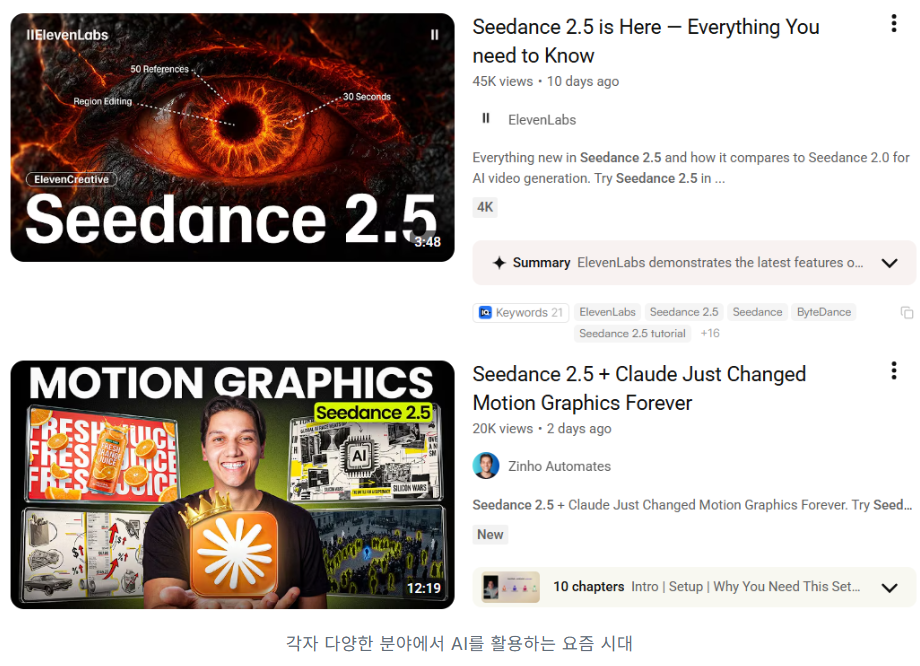The width and height of the screenshot is (920, 666).
Task: Click the 20K views • 2 days ago text
Action: click(x=542, y=429)
